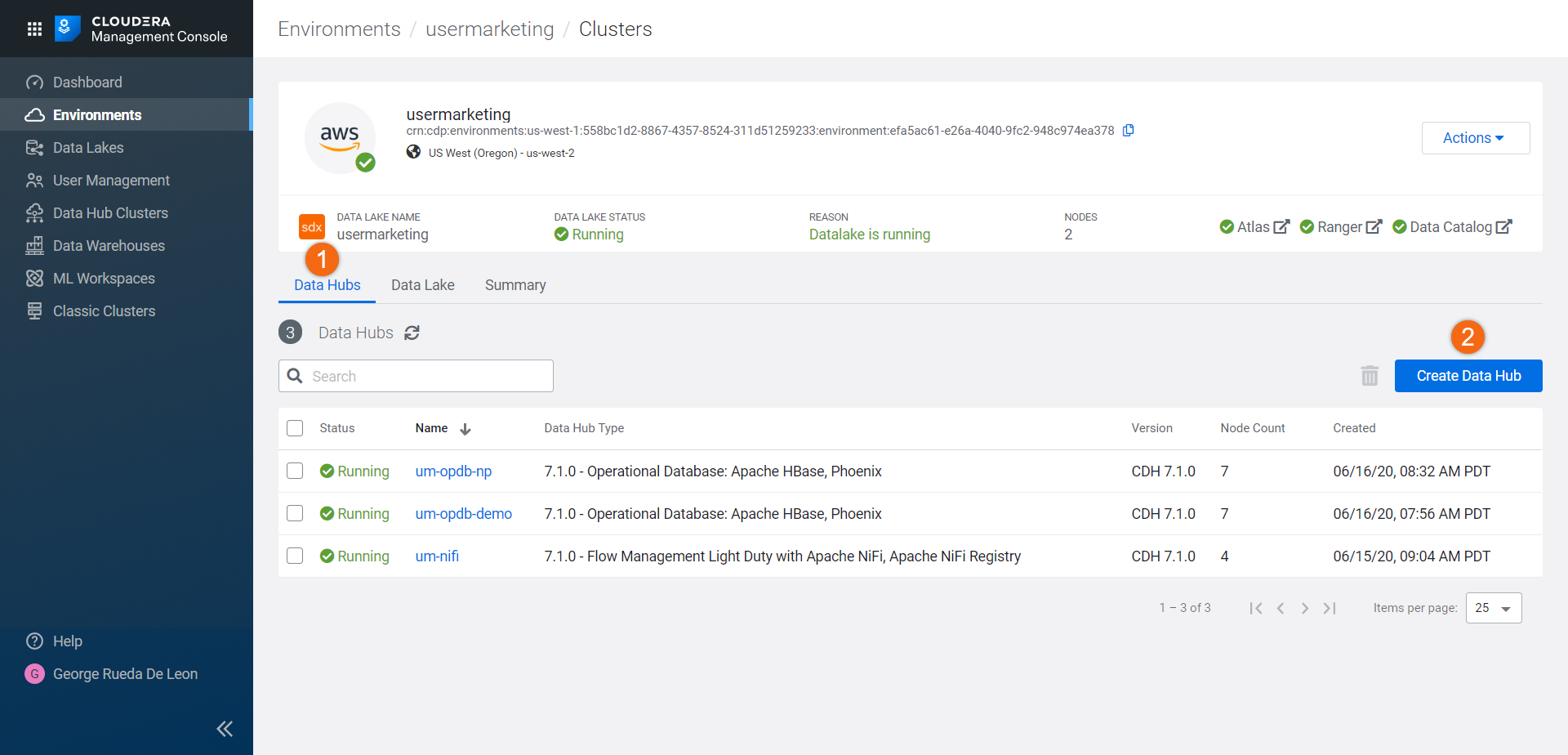The image size is (1568, 755).
Task: Check the um-opdb-np row checkbox
Action: pyautogui.click(x=295, y=471)
